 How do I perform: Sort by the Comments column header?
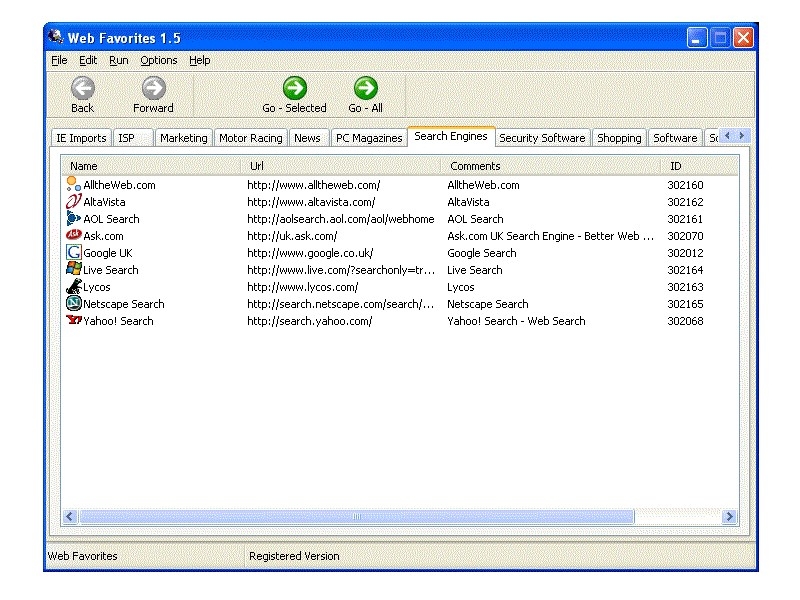tap(551, 166)
